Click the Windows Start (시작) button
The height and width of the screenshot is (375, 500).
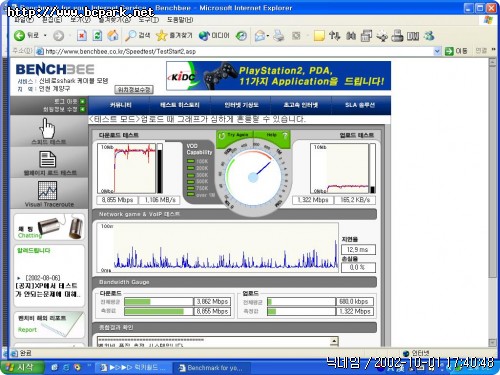(x=22, y=367)
